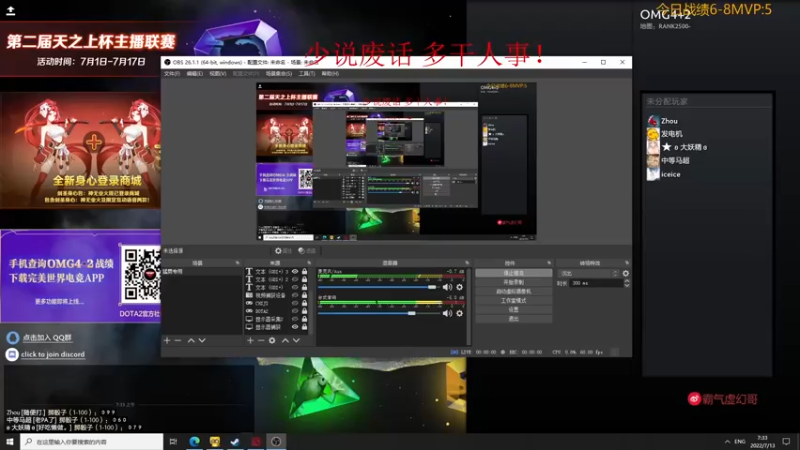Open Windows Start menu
Viewport: 800px width, 450px height.
[x=10, y=441]
